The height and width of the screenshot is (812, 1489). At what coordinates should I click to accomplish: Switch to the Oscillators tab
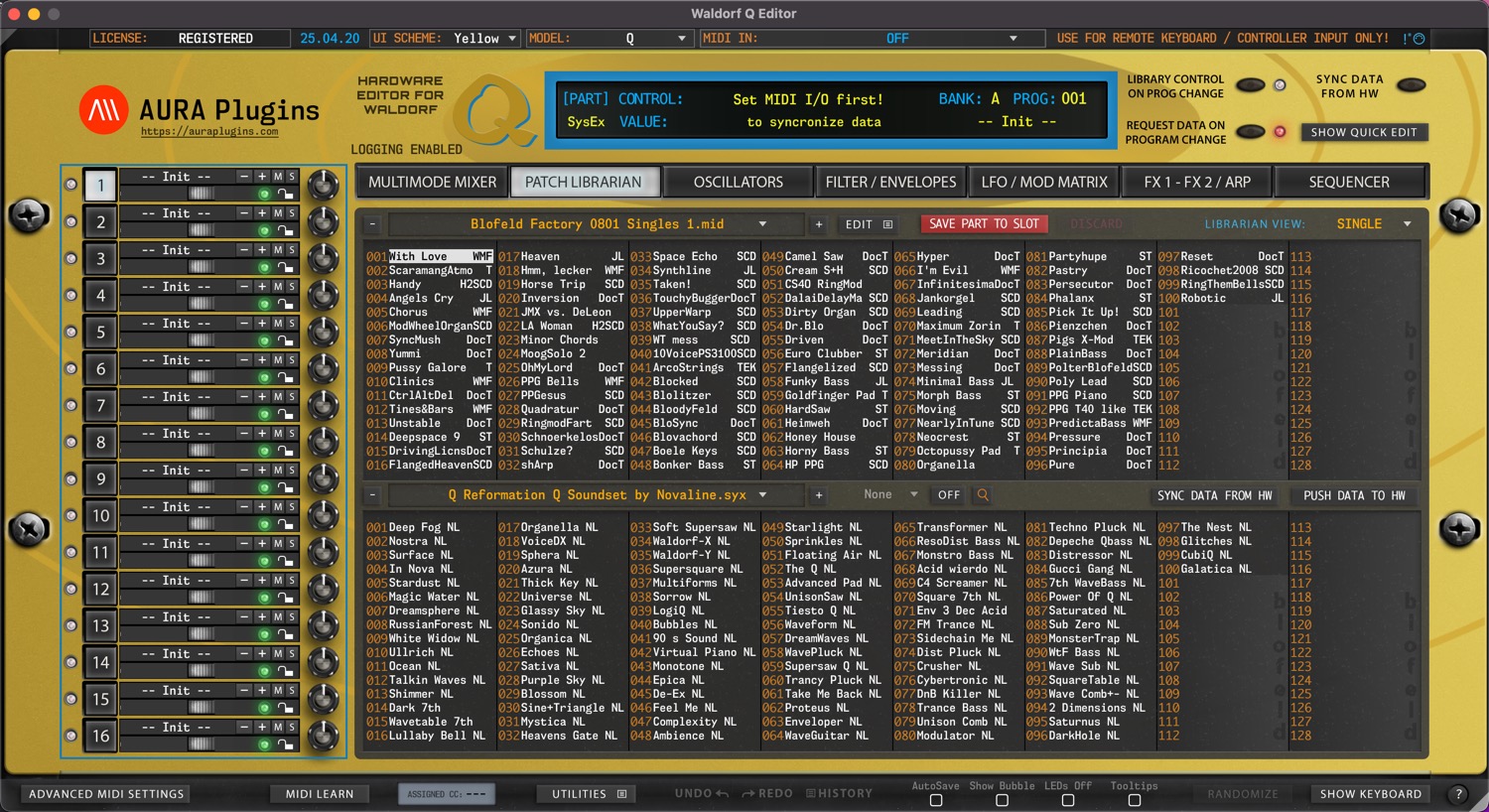click(739, 183)
